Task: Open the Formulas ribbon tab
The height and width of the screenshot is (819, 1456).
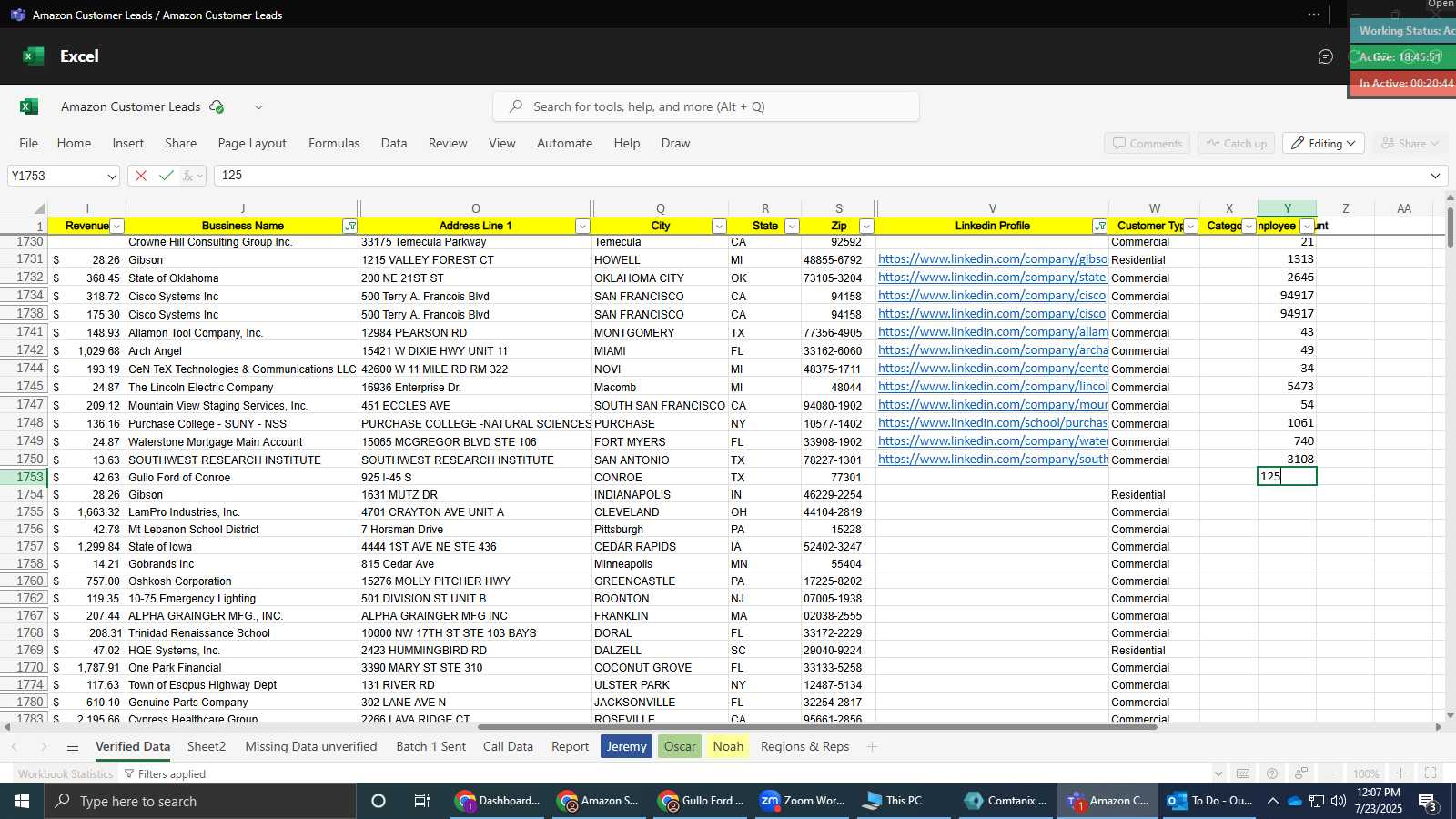Action: [x=334, y=143]
